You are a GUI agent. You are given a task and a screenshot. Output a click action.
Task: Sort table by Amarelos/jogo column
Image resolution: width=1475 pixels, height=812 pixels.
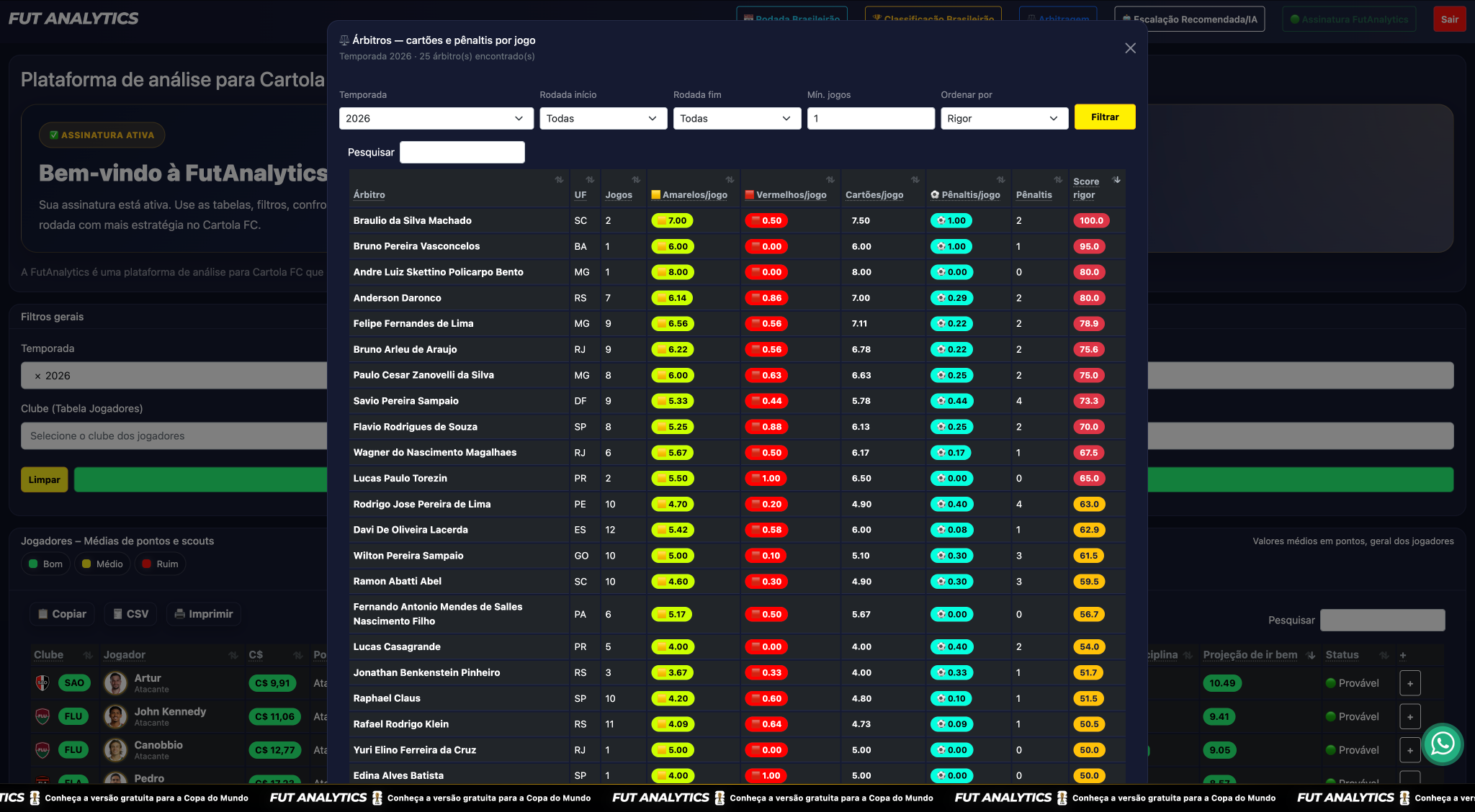tap(693, 189)
